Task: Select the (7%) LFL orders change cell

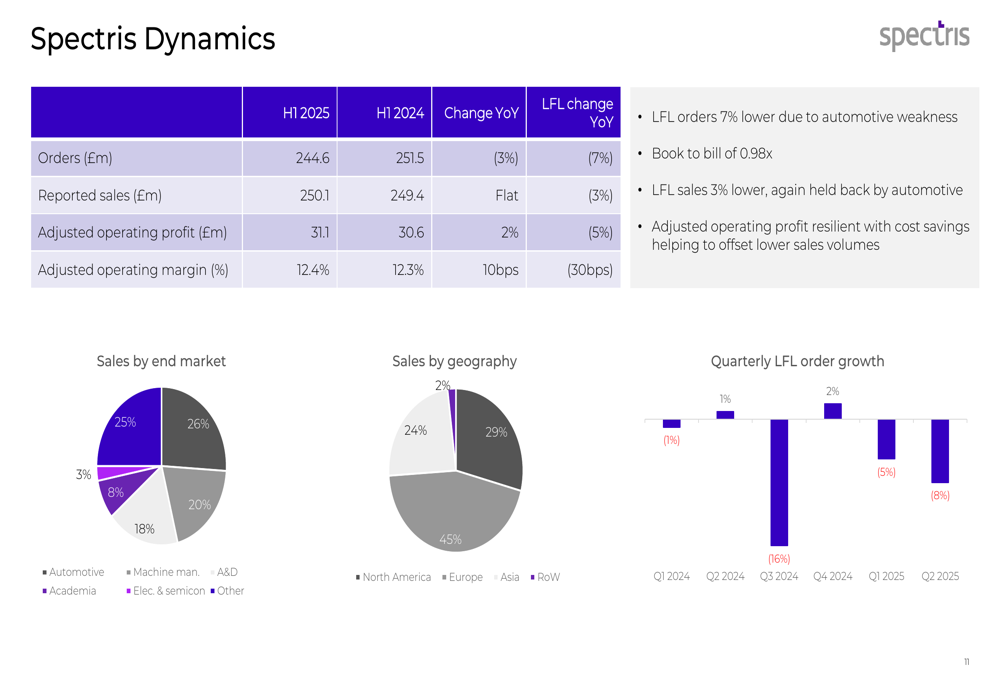Action: 600,158
